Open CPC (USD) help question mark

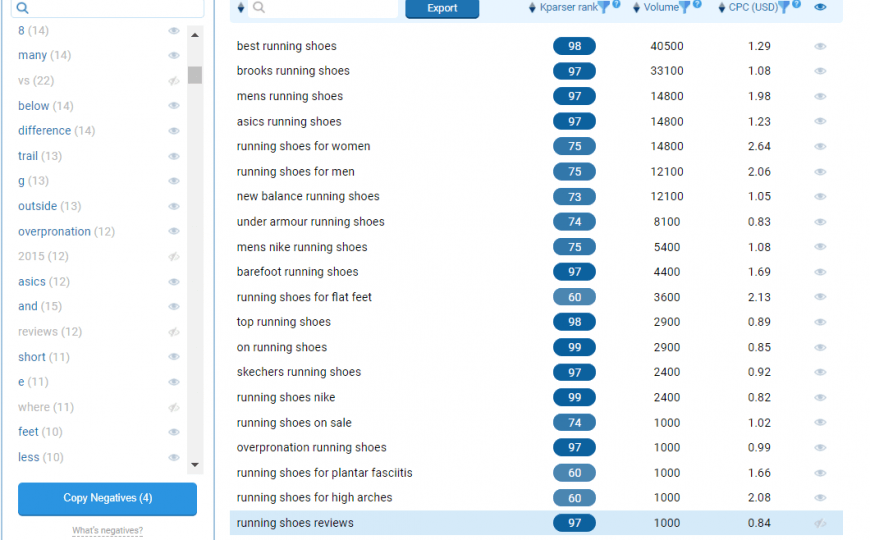(x=796, y=4)
